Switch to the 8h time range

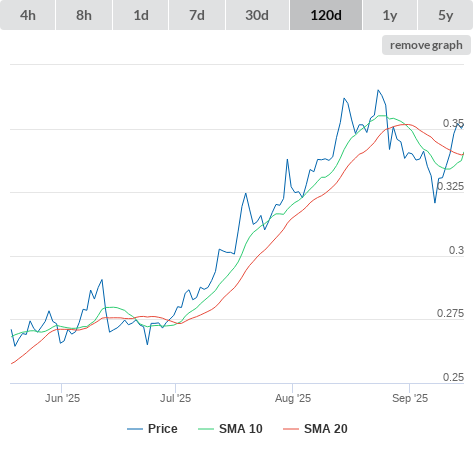(84, 15)
